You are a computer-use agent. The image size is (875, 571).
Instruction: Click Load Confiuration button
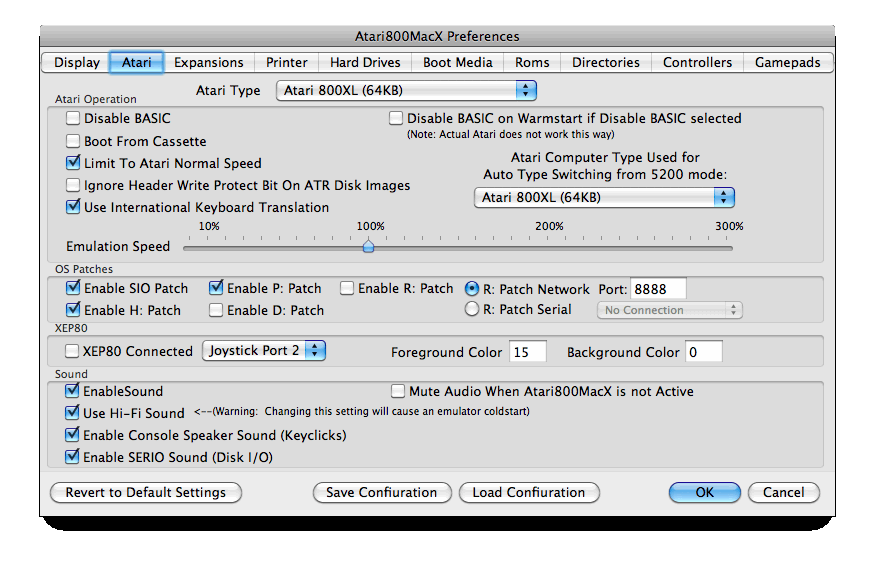pos(529,492)
